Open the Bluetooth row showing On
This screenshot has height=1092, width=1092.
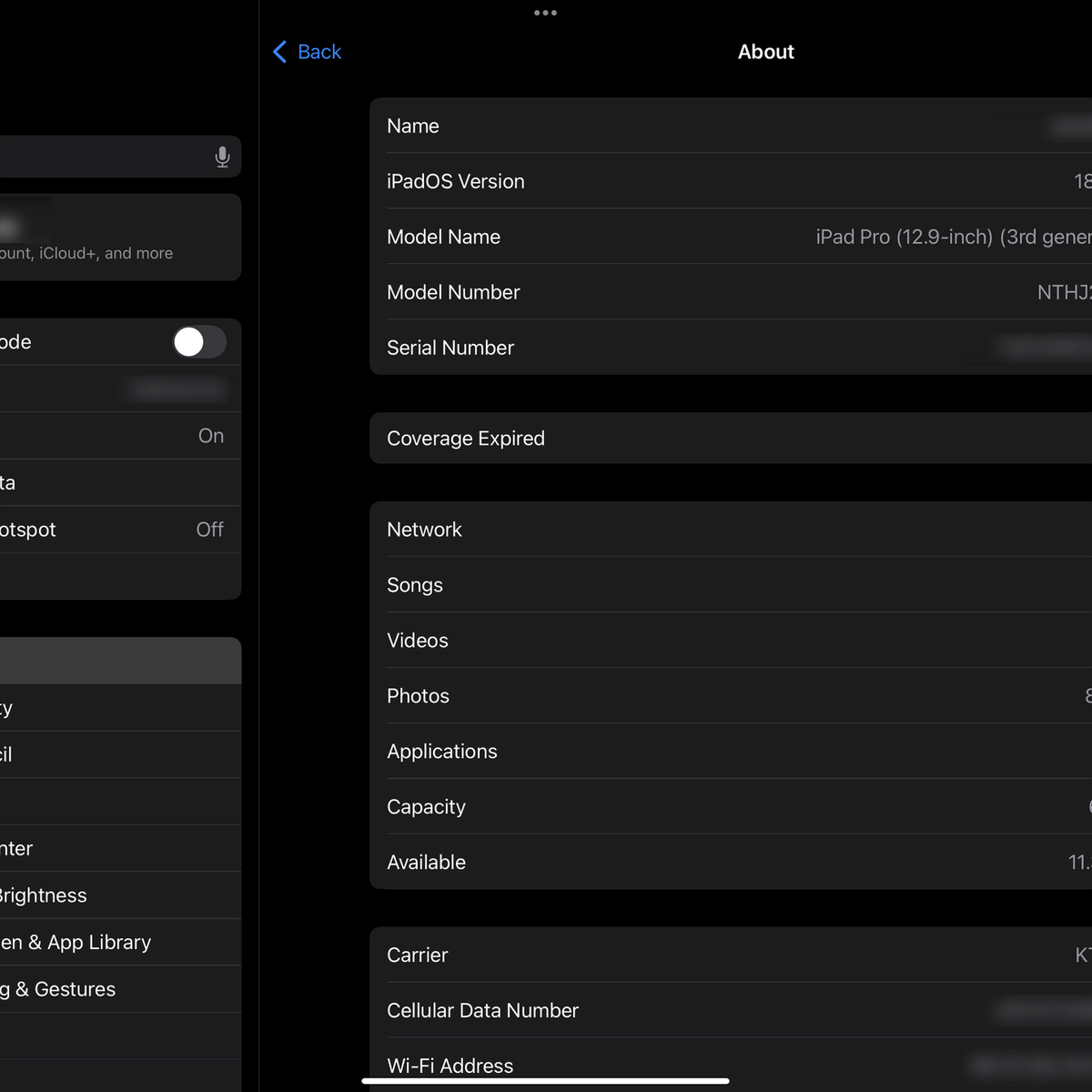point(120,436)
